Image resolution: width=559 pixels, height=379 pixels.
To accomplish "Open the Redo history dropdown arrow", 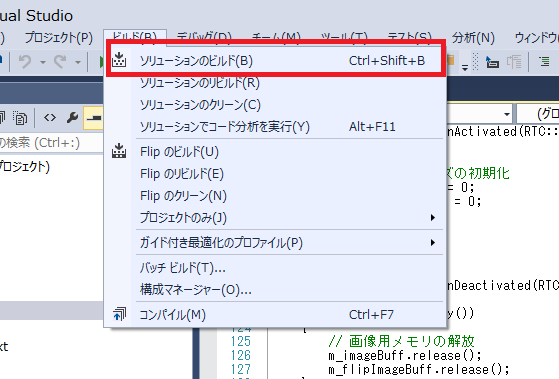I will pyautogui.click(x=78, y=62).
